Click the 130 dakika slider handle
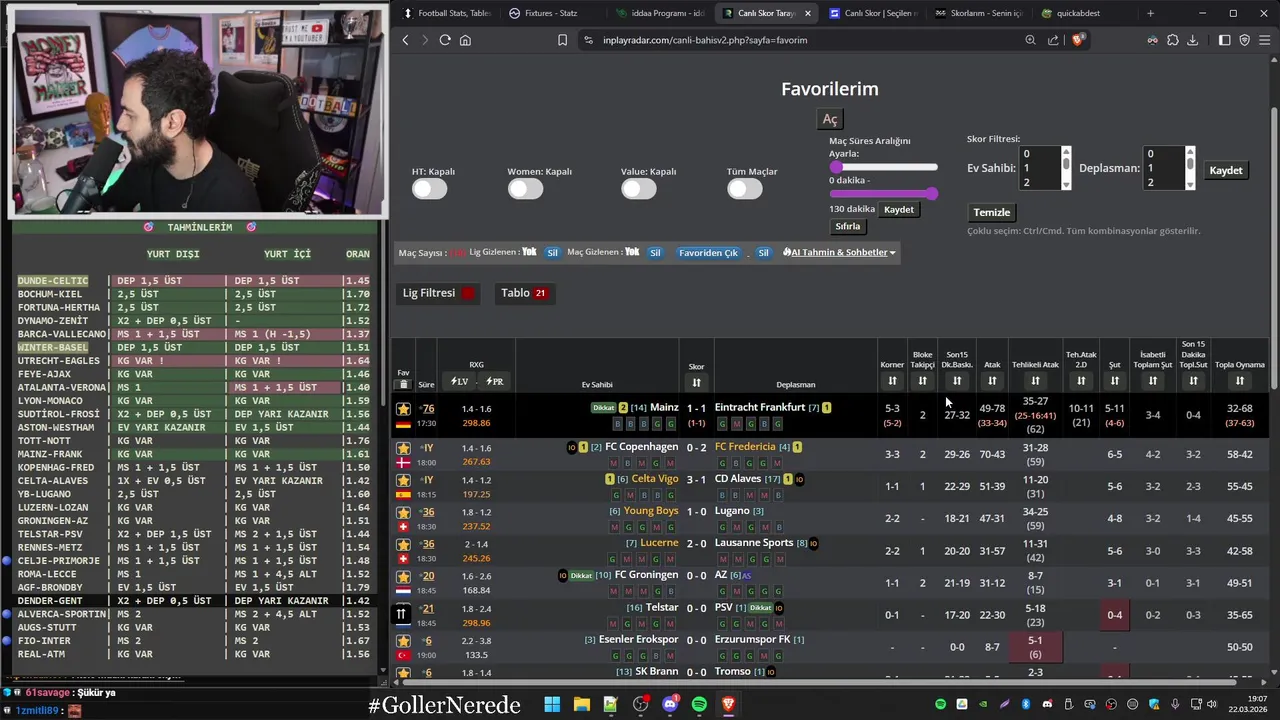 pyautogui.click(x=932, y=193)
